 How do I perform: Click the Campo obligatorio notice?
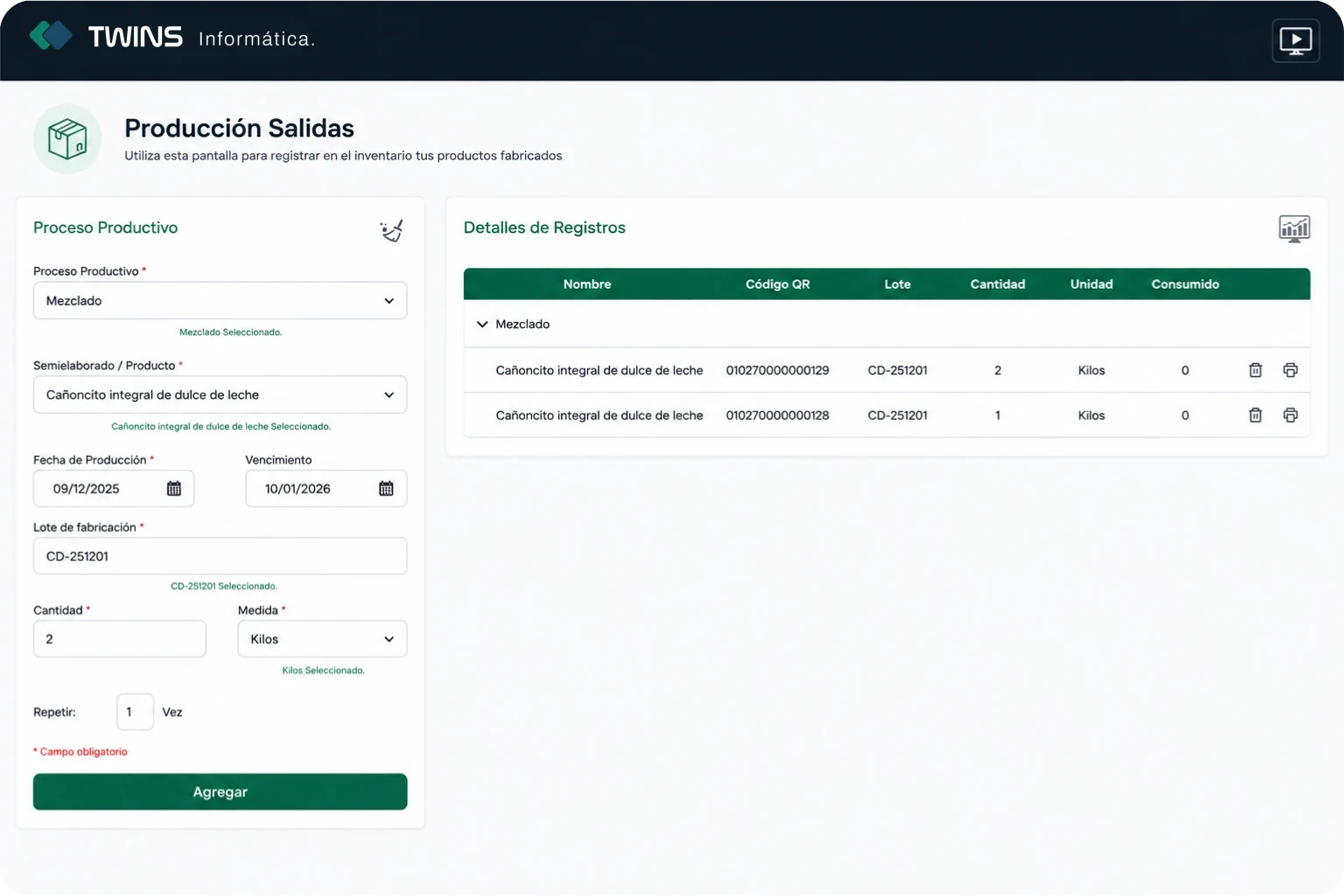pyautogui.click(x=80, y=752)
